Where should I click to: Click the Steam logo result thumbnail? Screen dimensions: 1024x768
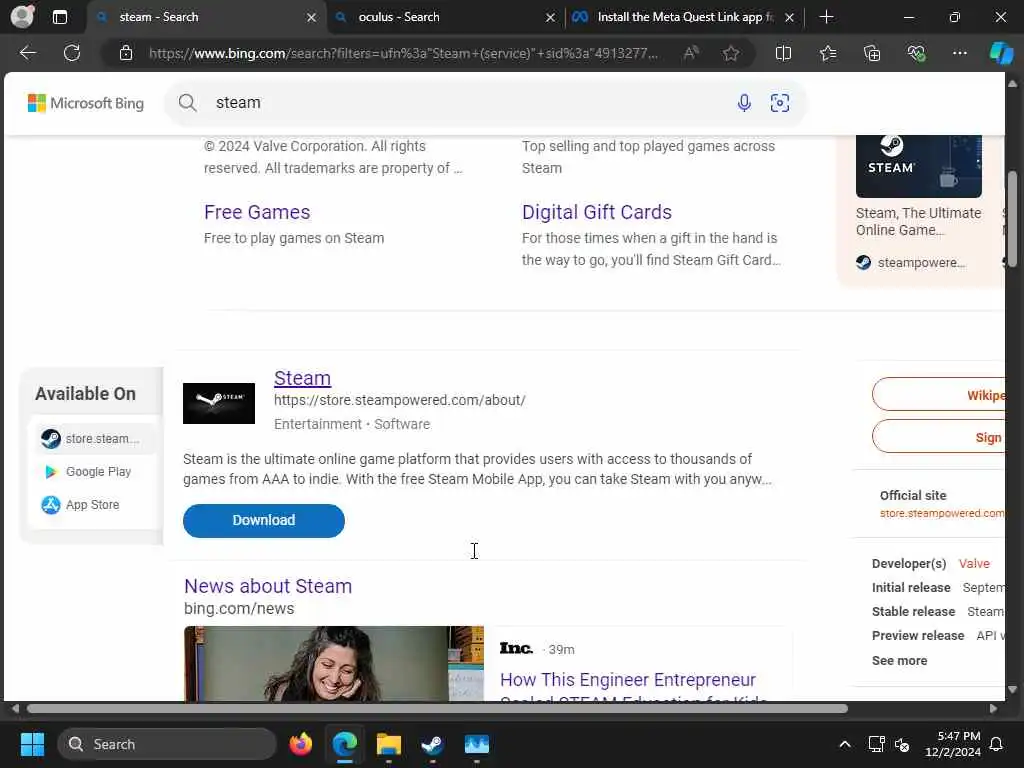pos(219,403)
